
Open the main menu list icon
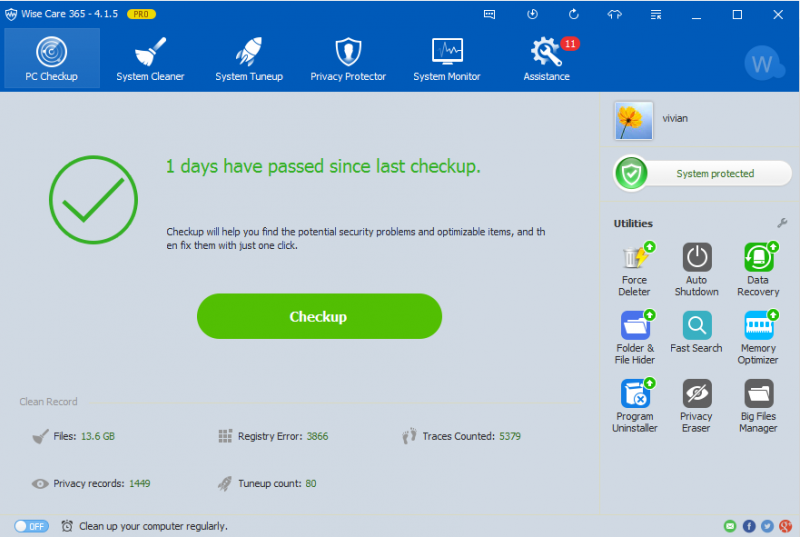[x=656, y=14]
